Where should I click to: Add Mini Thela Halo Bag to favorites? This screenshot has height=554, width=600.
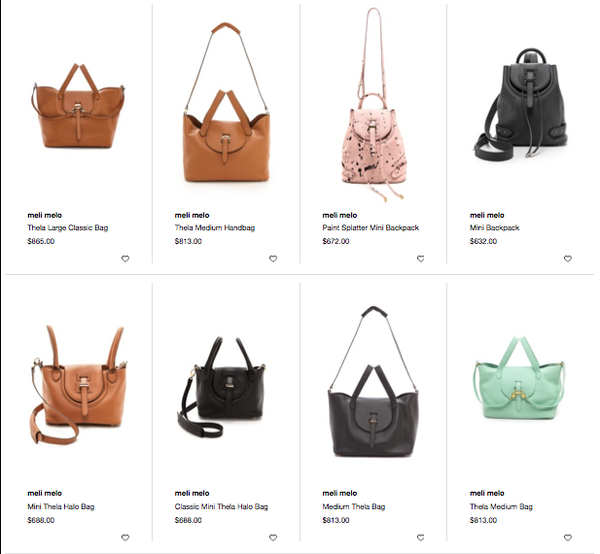pyautogui.click(x=125, y=538)
